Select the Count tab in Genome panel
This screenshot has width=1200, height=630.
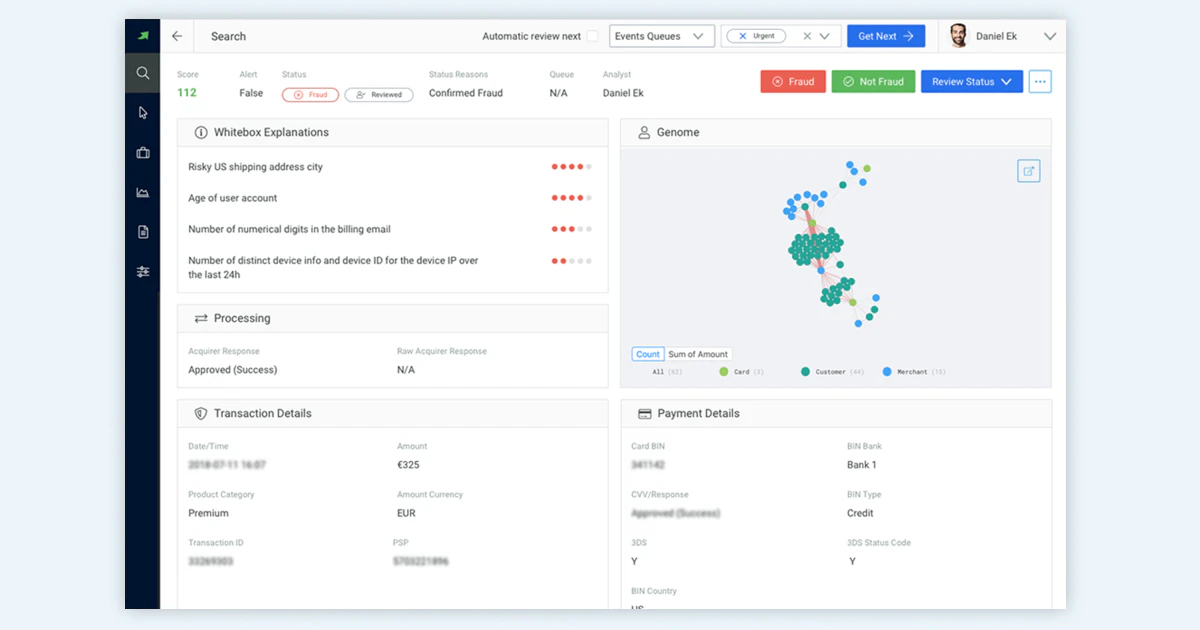(647, 353)
